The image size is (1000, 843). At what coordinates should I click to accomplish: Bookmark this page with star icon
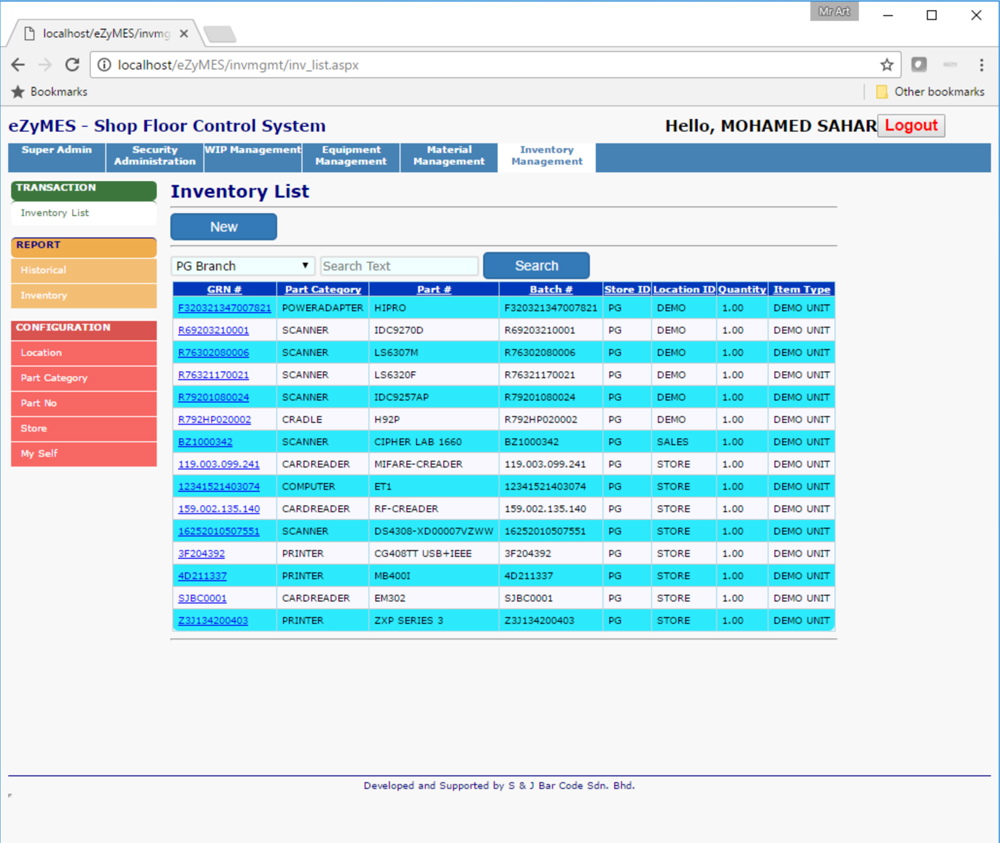[x=886, y=65]
